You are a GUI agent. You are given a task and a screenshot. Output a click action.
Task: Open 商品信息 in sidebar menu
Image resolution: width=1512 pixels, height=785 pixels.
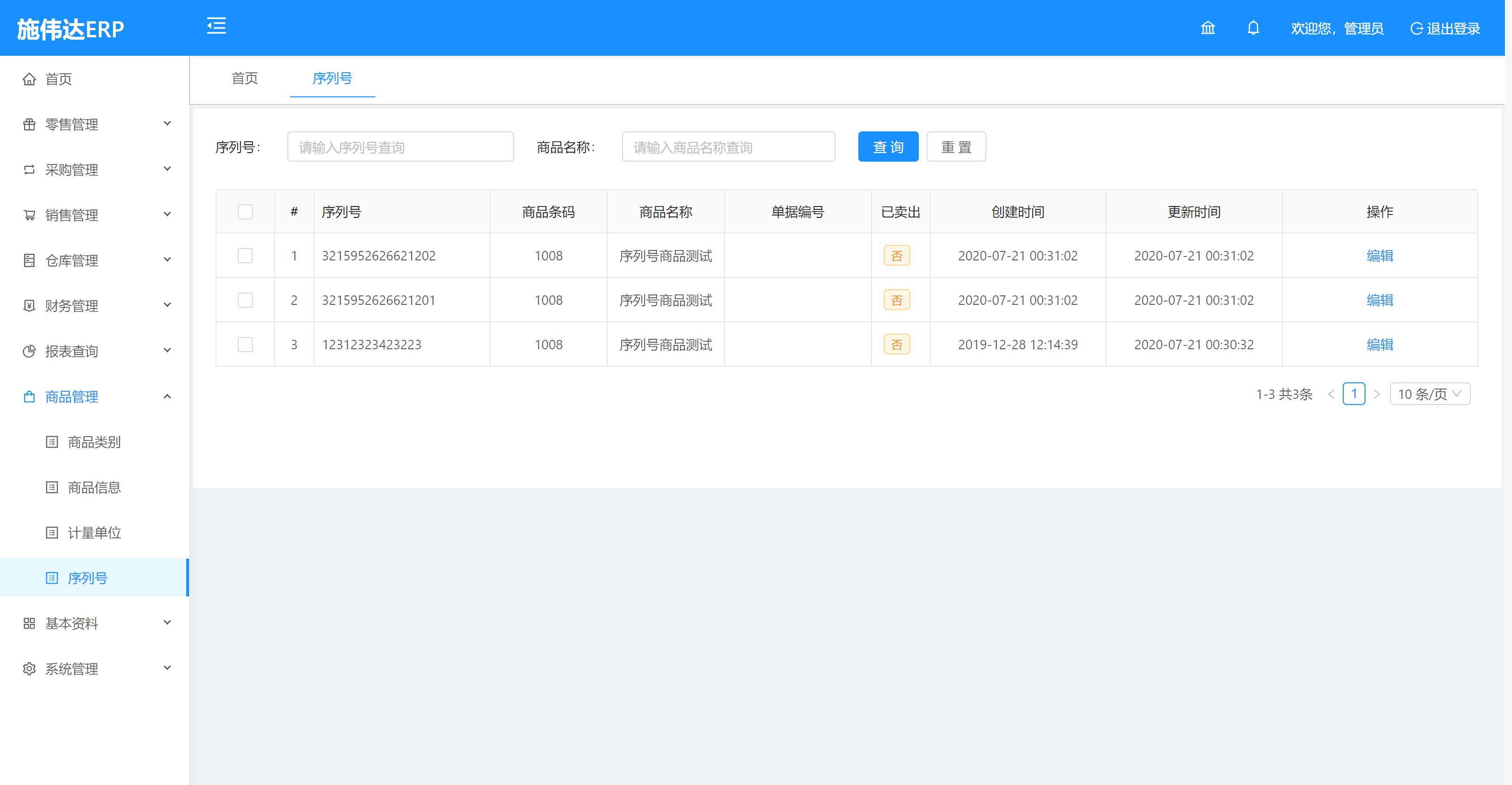tap(94, 488)
